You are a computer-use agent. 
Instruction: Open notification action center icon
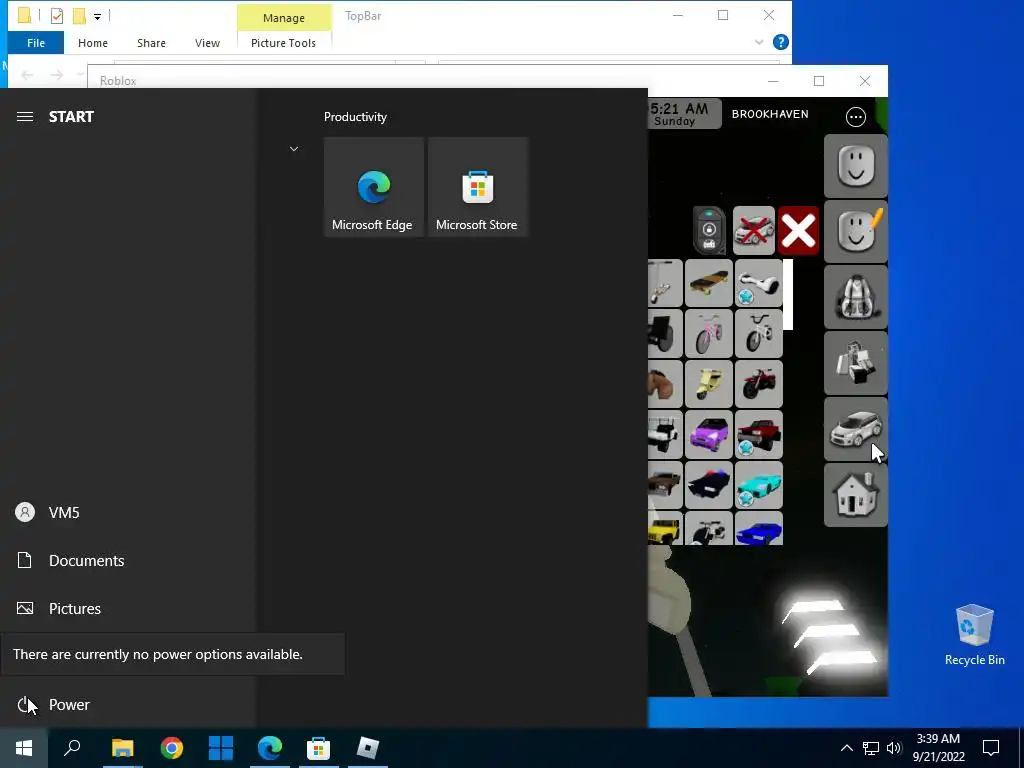(x=991, y=748)
